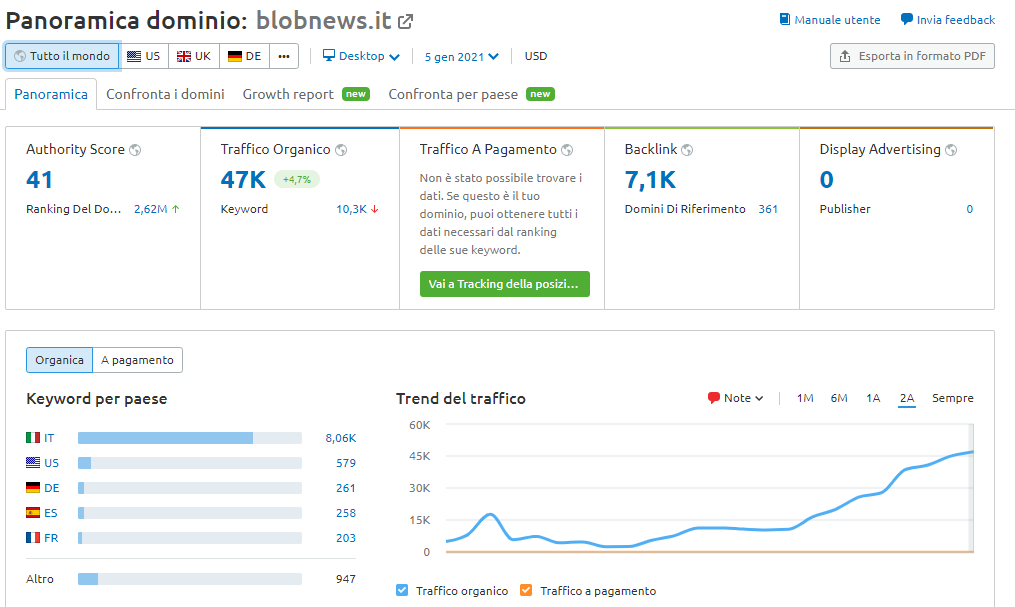Click the IT keyword bar

(x=190, y=438)
